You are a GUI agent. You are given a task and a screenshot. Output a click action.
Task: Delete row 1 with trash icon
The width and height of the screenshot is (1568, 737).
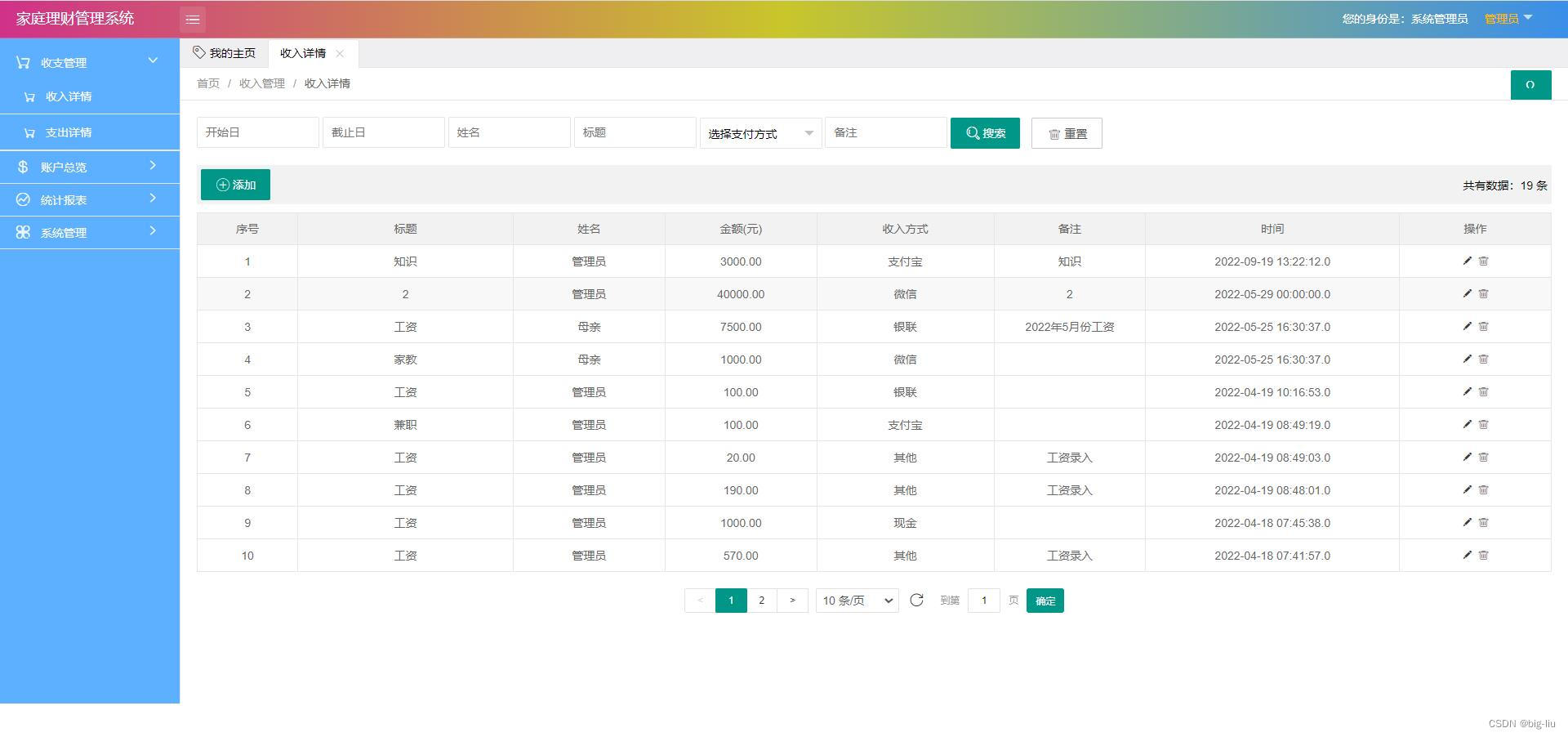(x=1484, y=261)
